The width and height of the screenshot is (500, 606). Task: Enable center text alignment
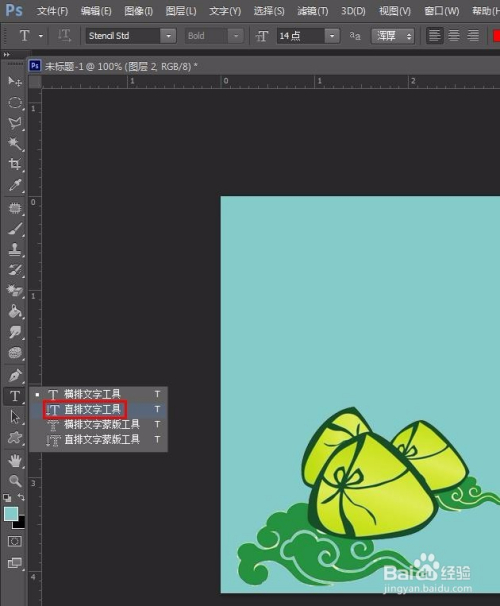click(x=454, y=36)
